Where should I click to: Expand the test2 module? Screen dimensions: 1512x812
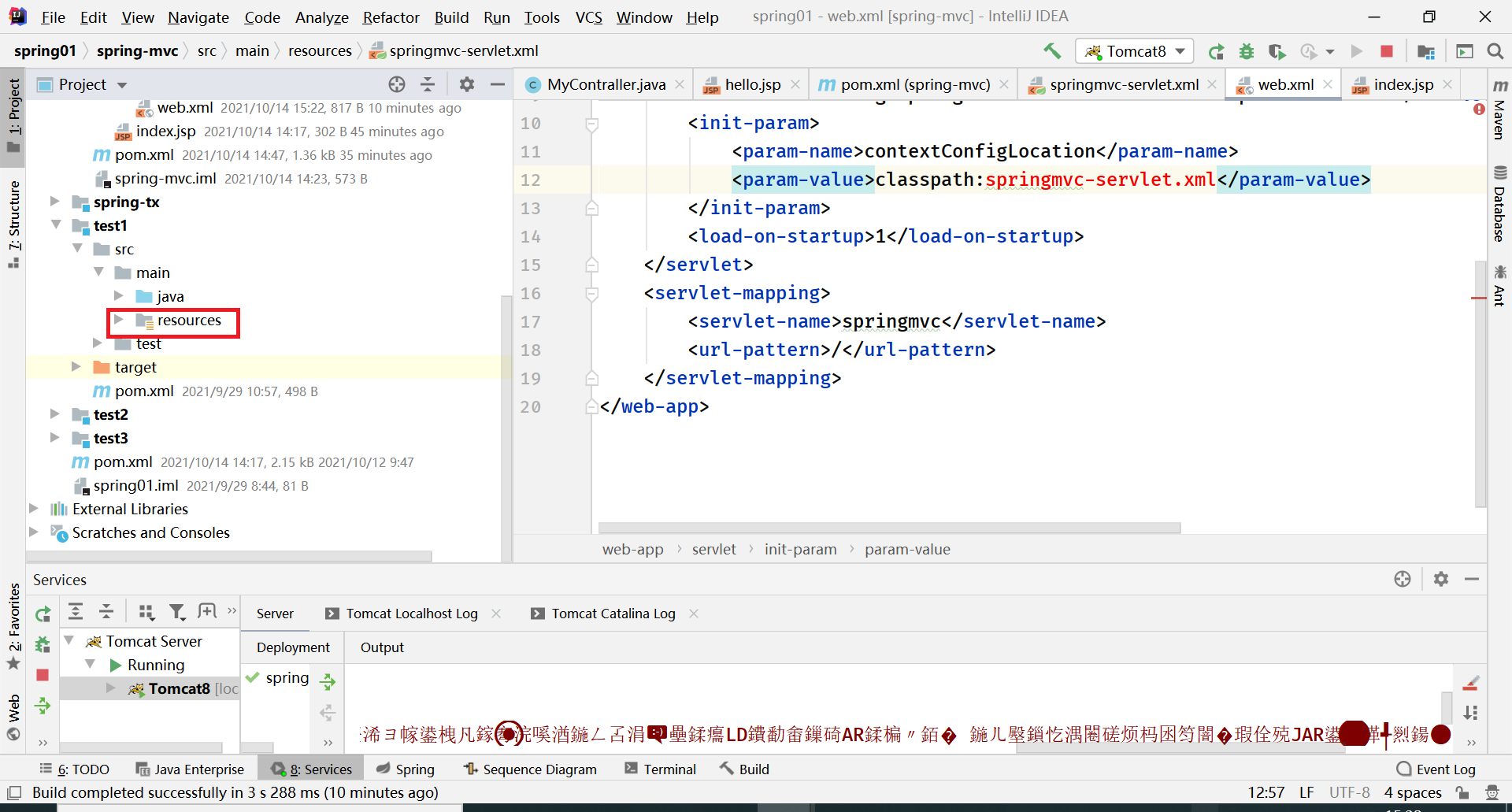(x=55, y=414)
